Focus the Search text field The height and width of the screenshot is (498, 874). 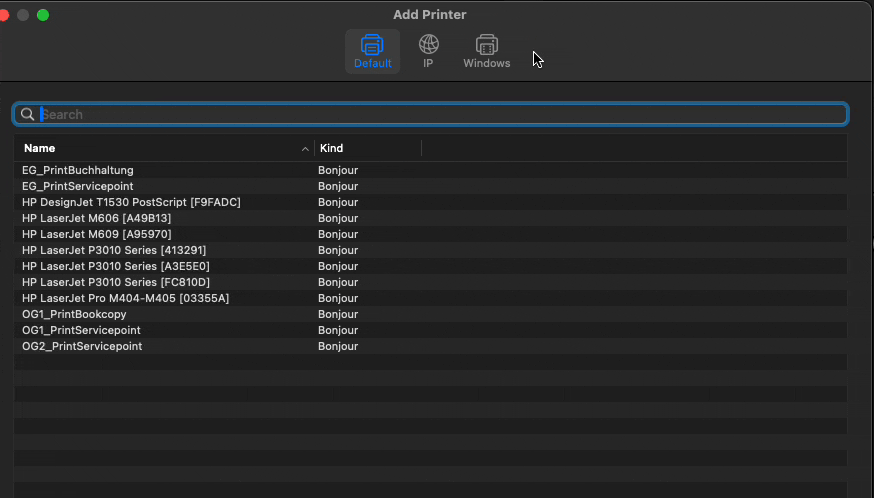[440, 114]
